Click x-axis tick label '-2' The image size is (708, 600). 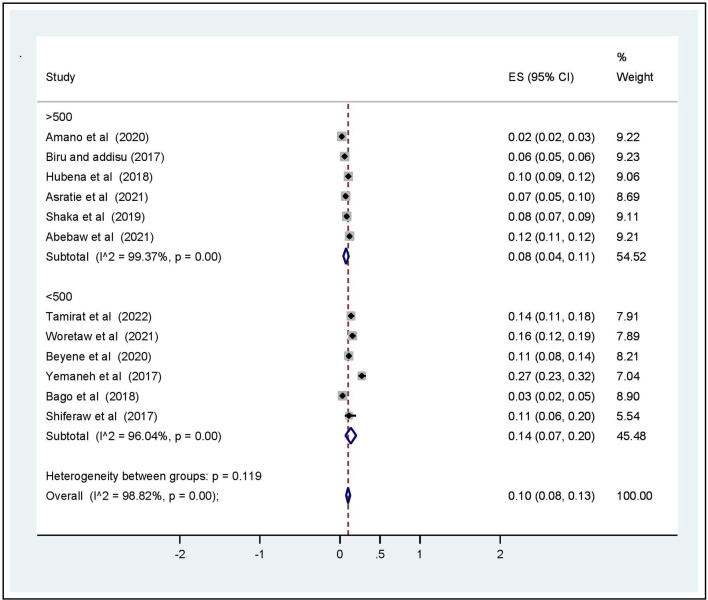tap(180, 554)
